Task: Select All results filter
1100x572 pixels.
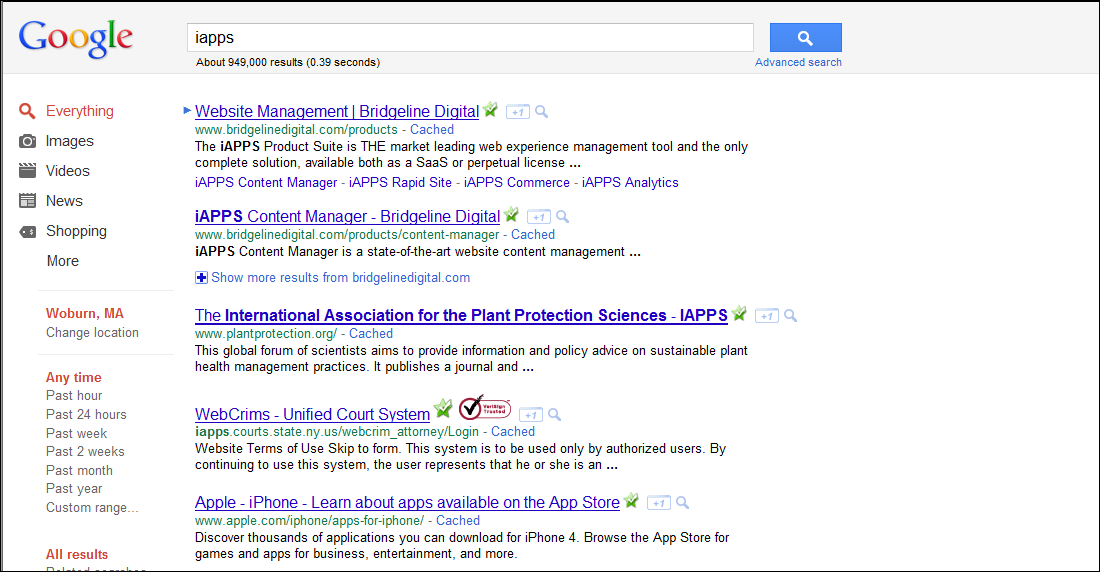Action: 76,554
